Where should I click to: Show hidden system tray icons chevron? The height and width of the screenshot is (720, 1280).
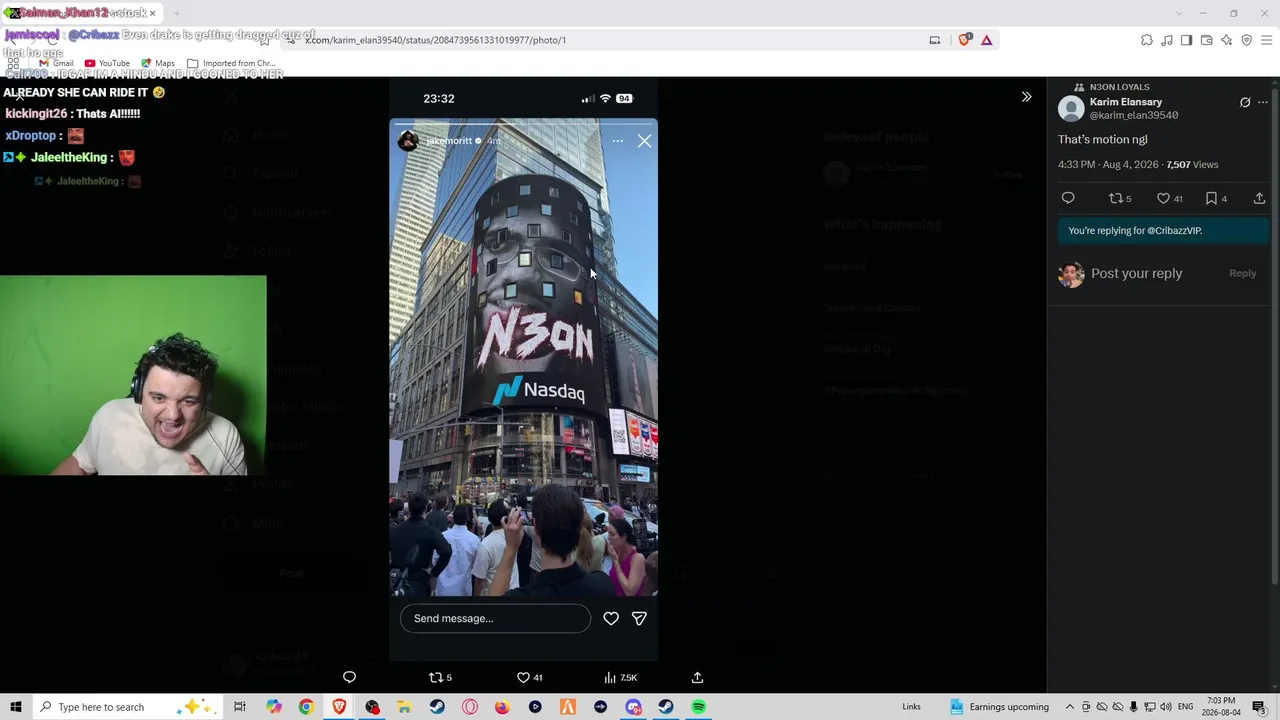click(1070, 707)
